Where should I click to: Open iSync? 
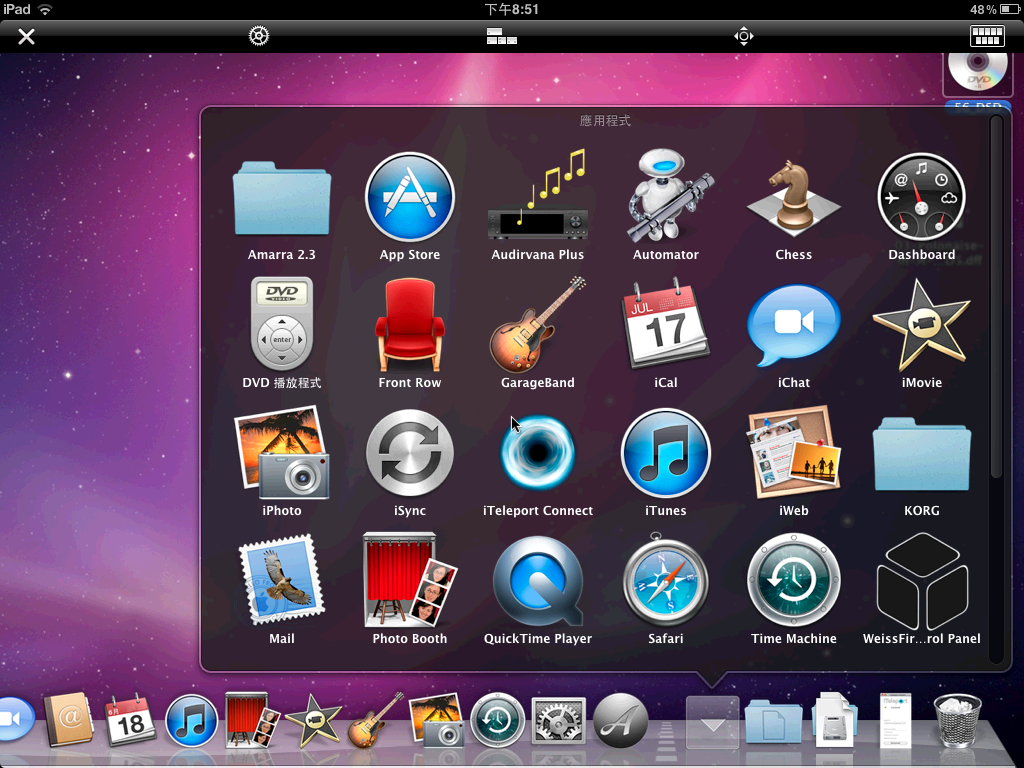pyautogui.click(x=409, y=452)
